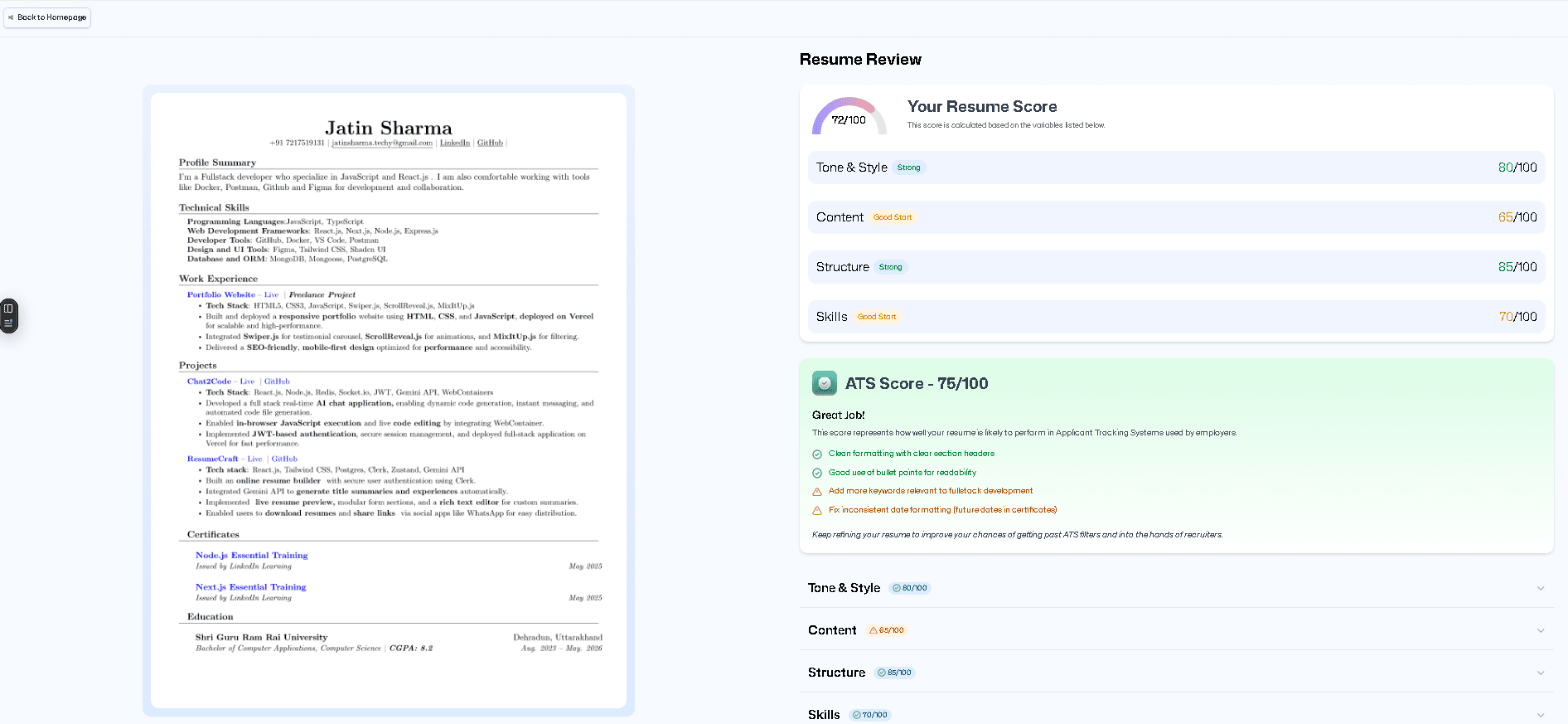Click the resume preview thumbnail
The width and height of the screenshot is (1568, 724).
[388, 400]
